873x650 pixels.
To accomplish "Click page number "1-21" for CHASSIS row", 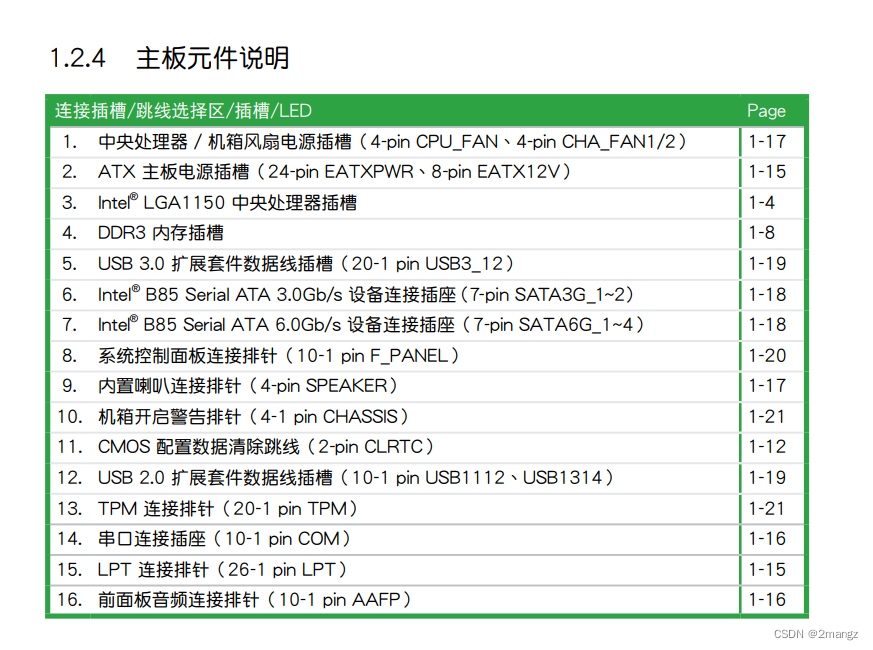I will pos(767,417).
